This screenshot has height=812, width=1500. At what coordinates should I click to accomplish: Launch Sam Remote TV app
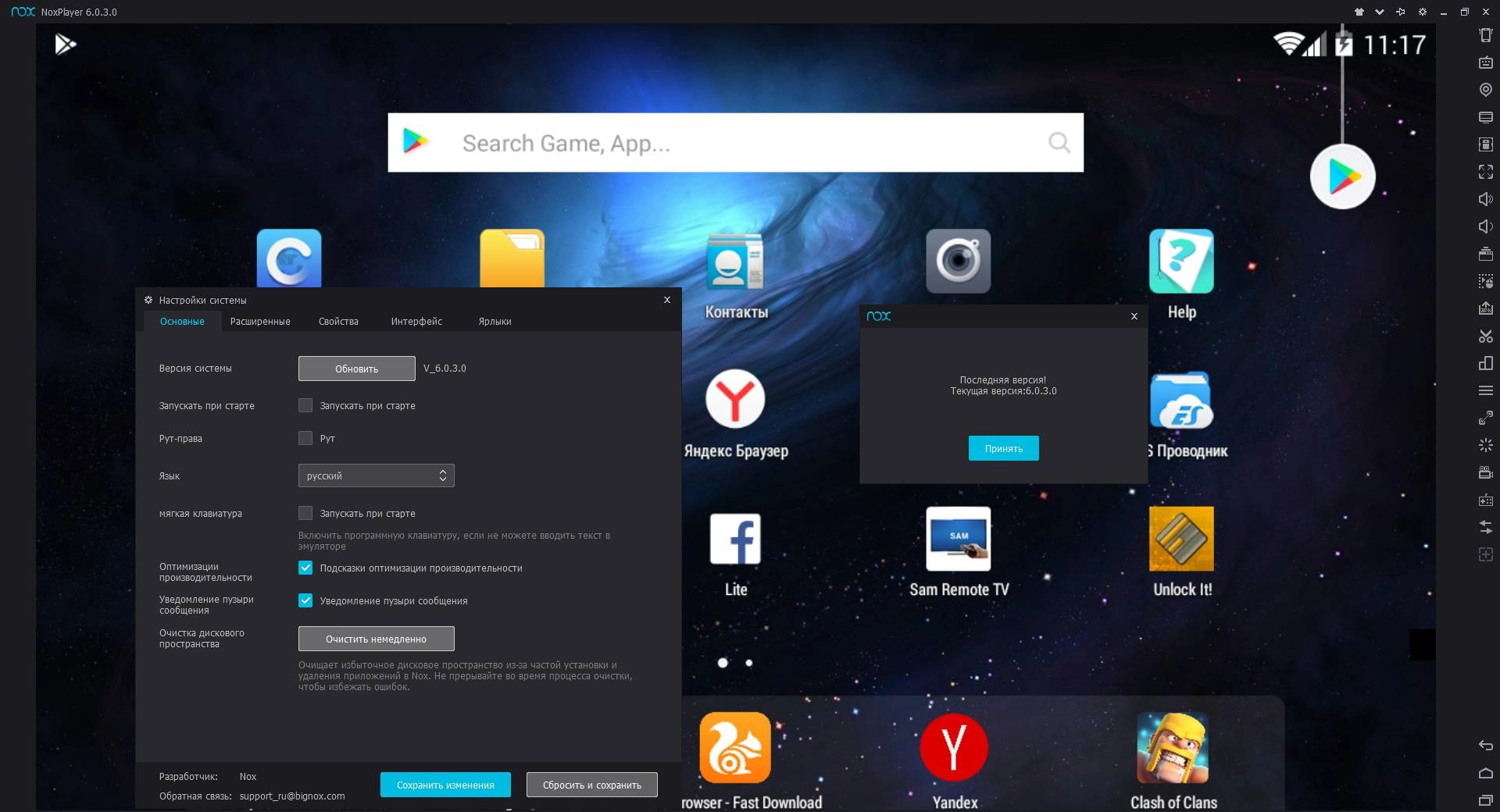959,539
